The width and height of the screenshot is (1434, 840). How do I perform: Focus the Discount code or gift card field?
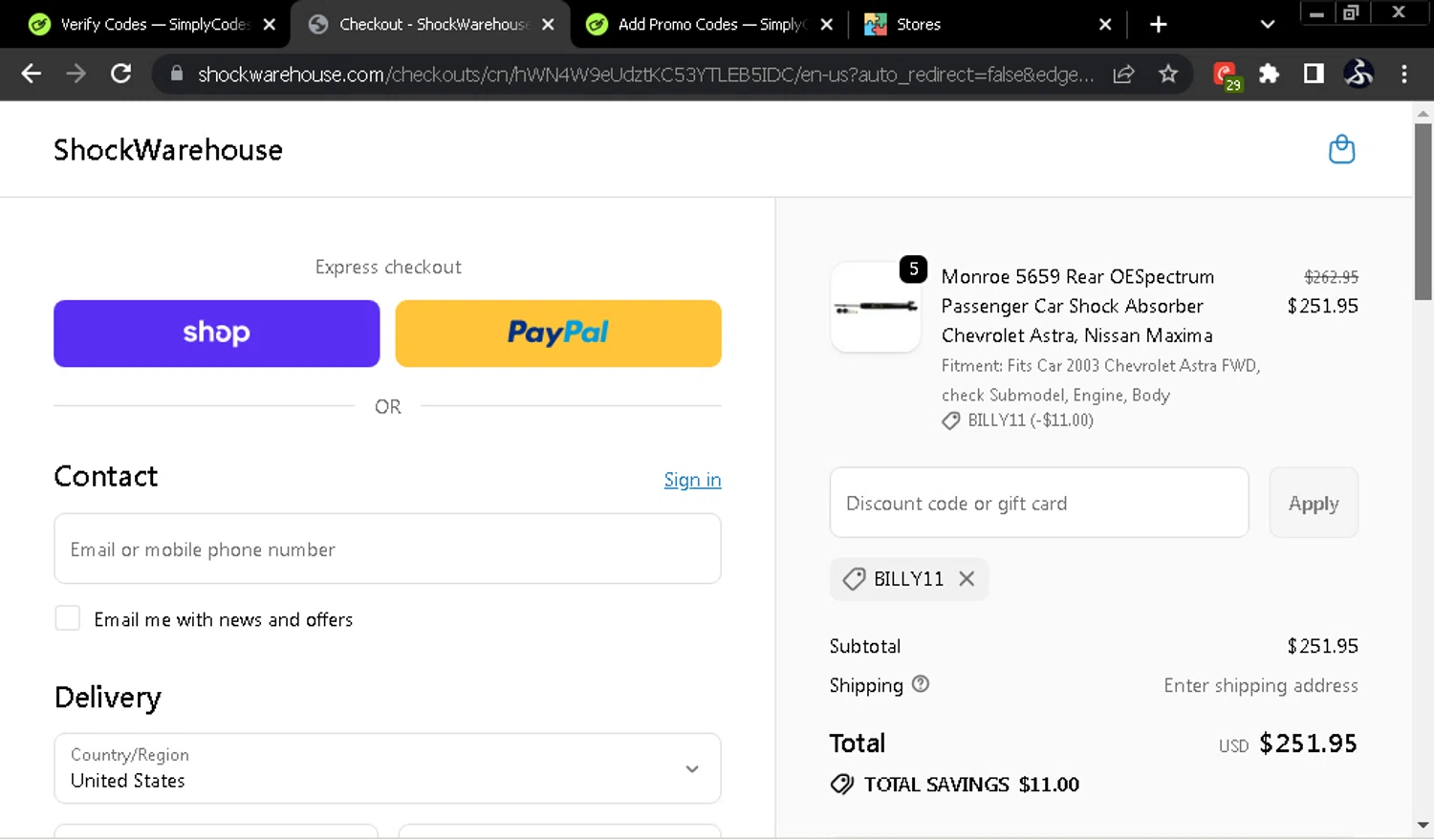tap(1039, 503)
